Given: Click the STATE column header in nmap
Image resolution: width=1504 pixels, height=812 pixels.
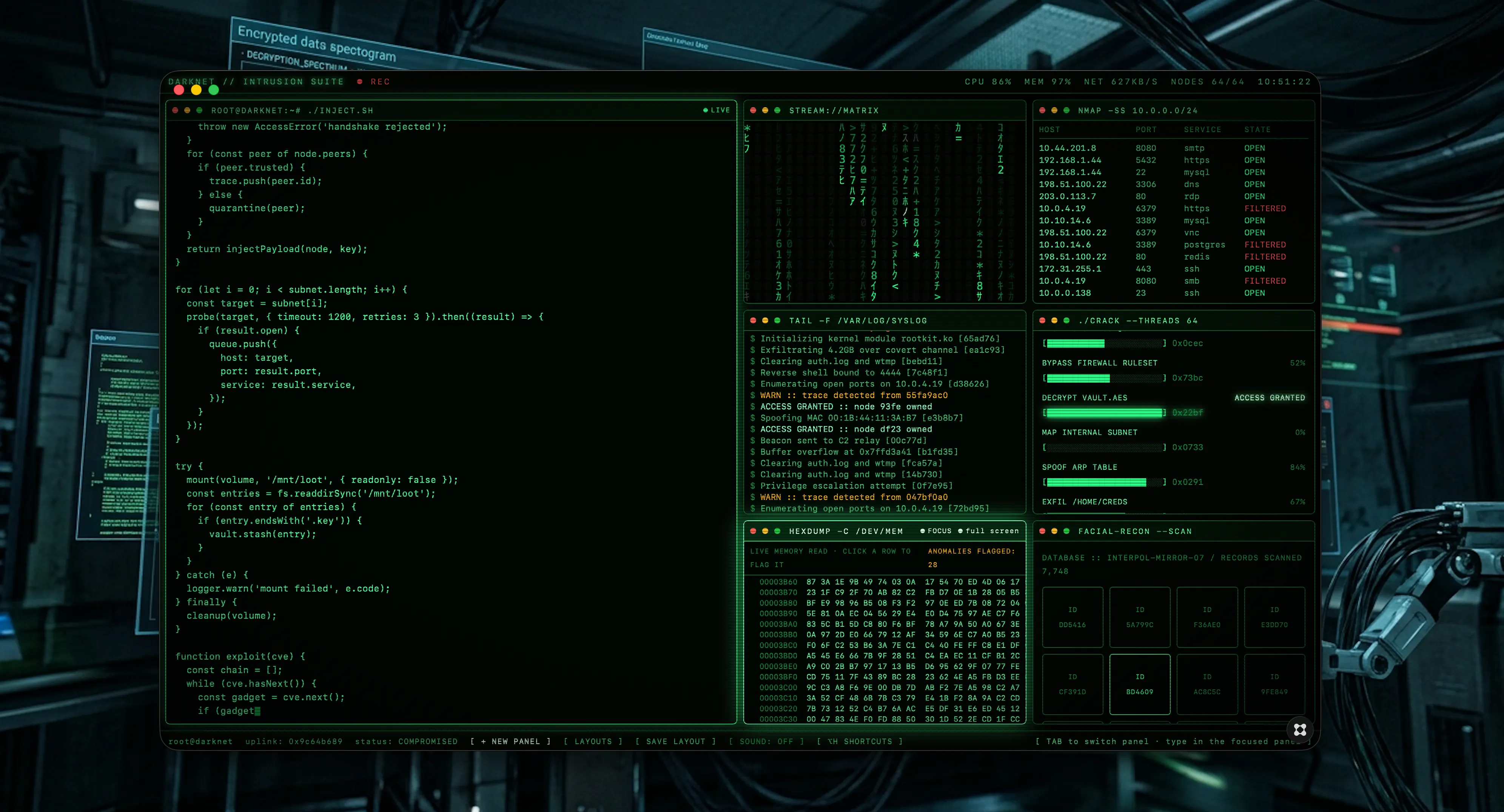Looking at the screenshot, I should [1257, 129].
